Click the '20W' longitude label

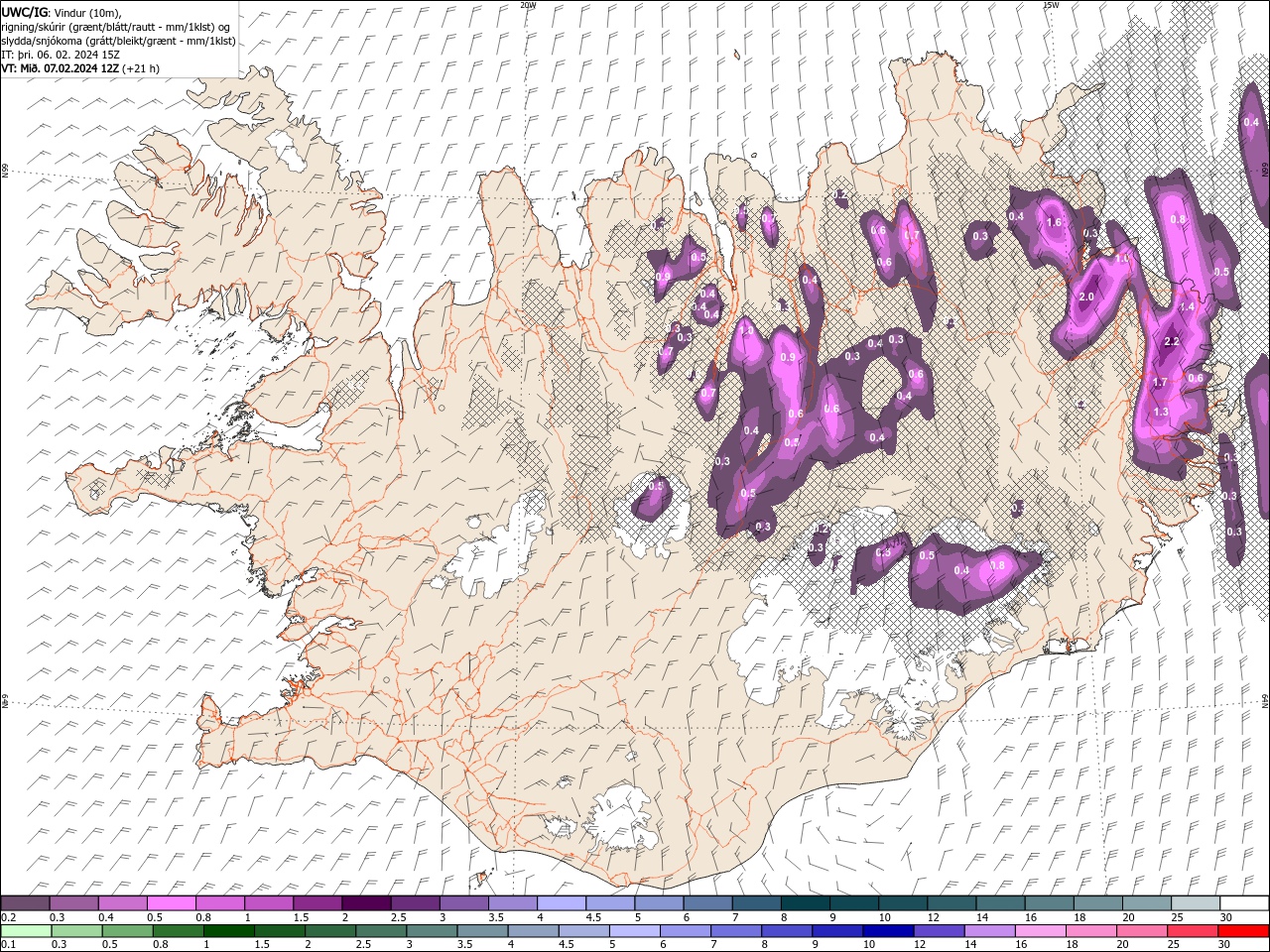pos(528,5)
